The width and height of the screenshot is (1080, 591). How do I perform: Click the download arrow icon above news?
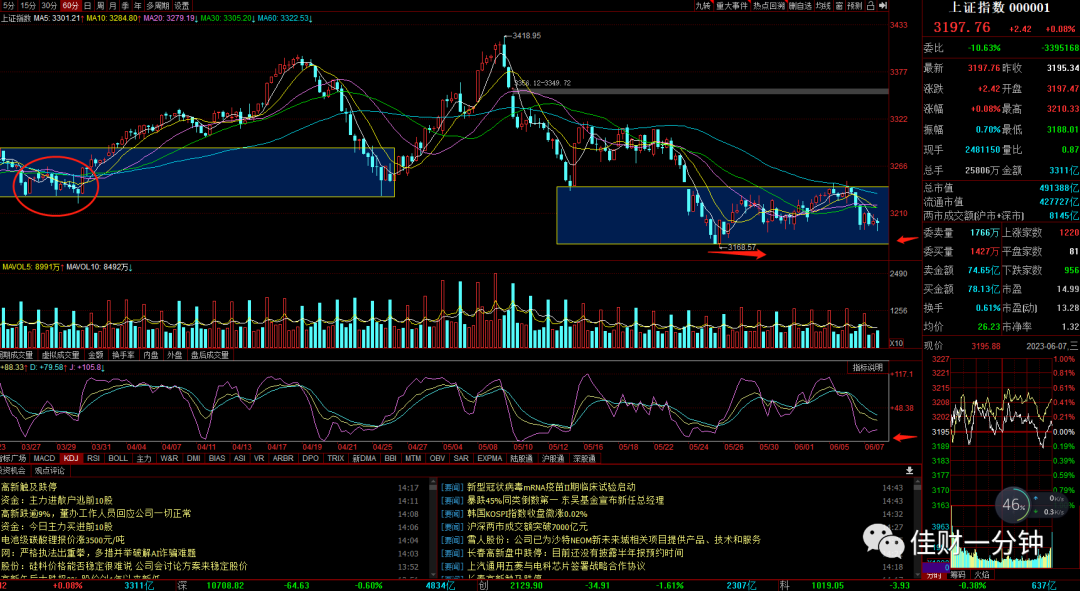(x=909, y=470)
